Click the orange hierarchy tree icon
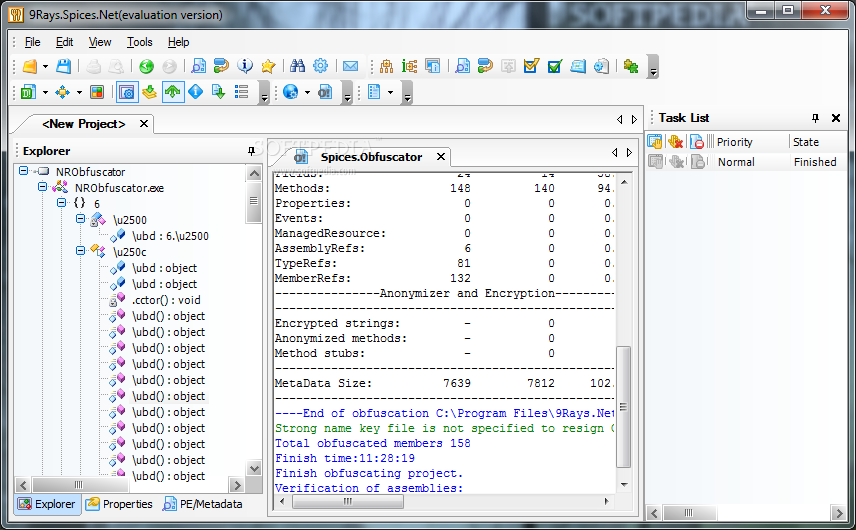The width and height of the screenshot is (856, 530). 386,67
